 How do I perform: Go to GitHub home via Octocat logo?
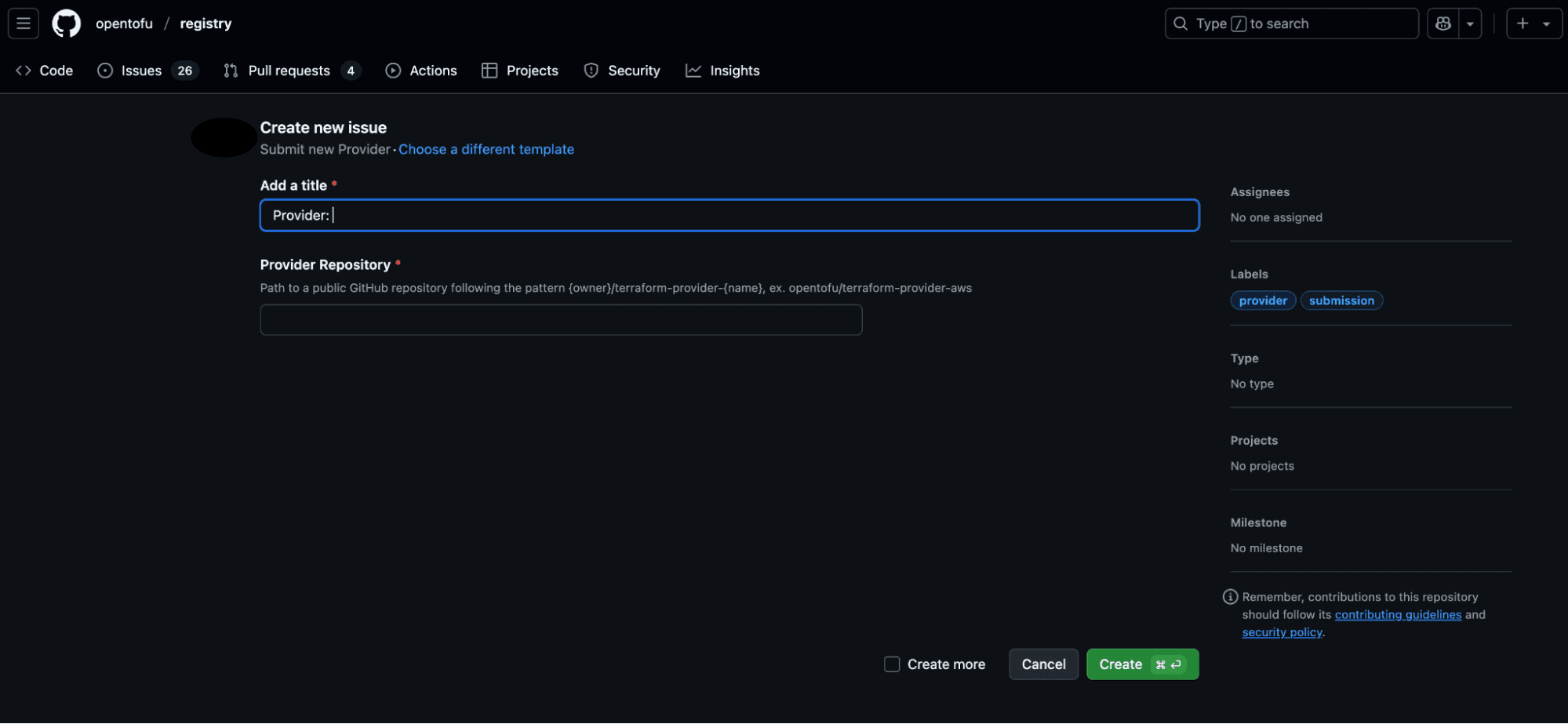(x=67, y=24)
